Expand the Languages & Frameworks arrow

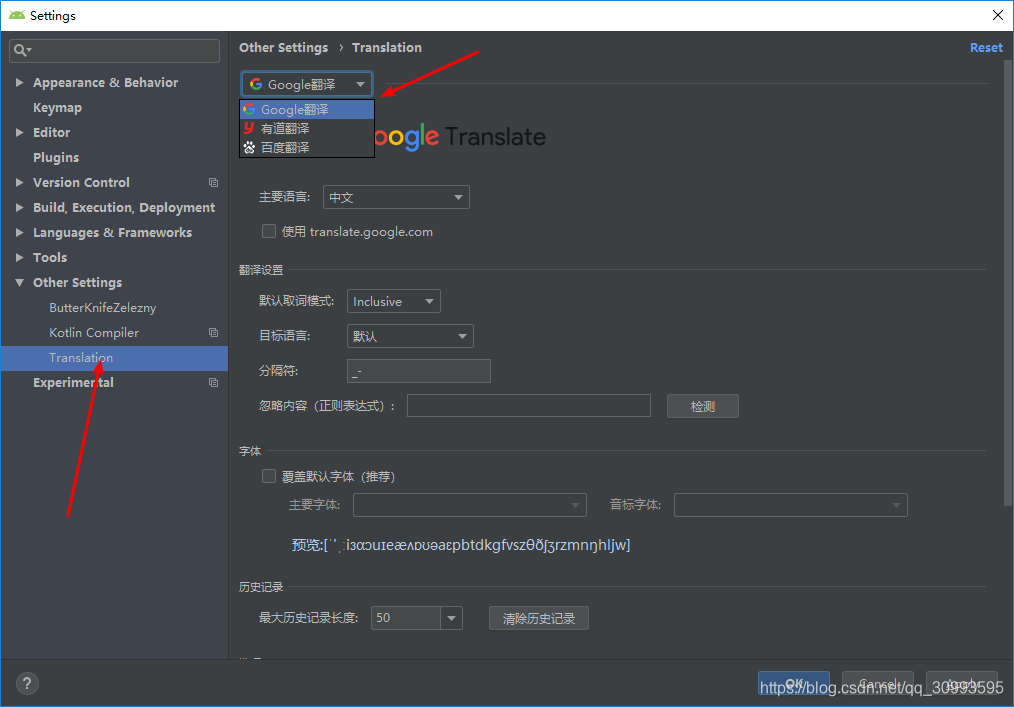19,232
